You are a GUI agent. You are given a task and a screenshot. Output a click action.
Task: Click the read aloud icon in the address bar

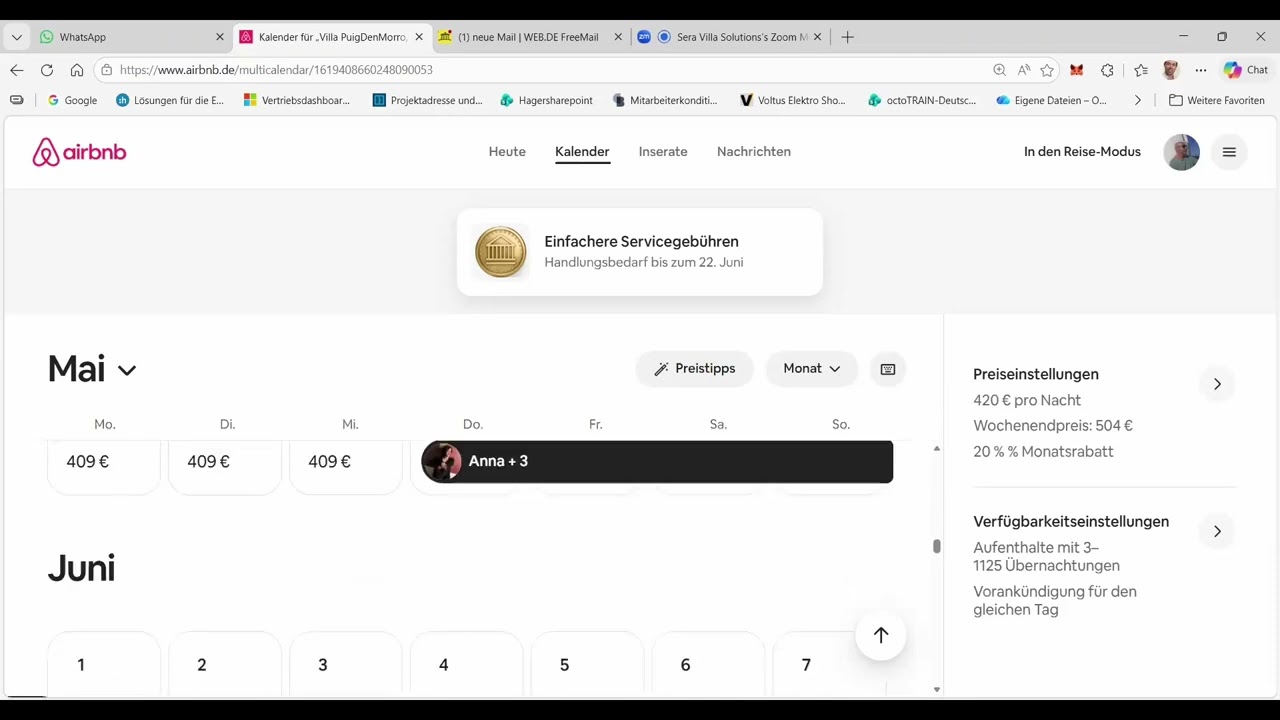point(1024,70)
